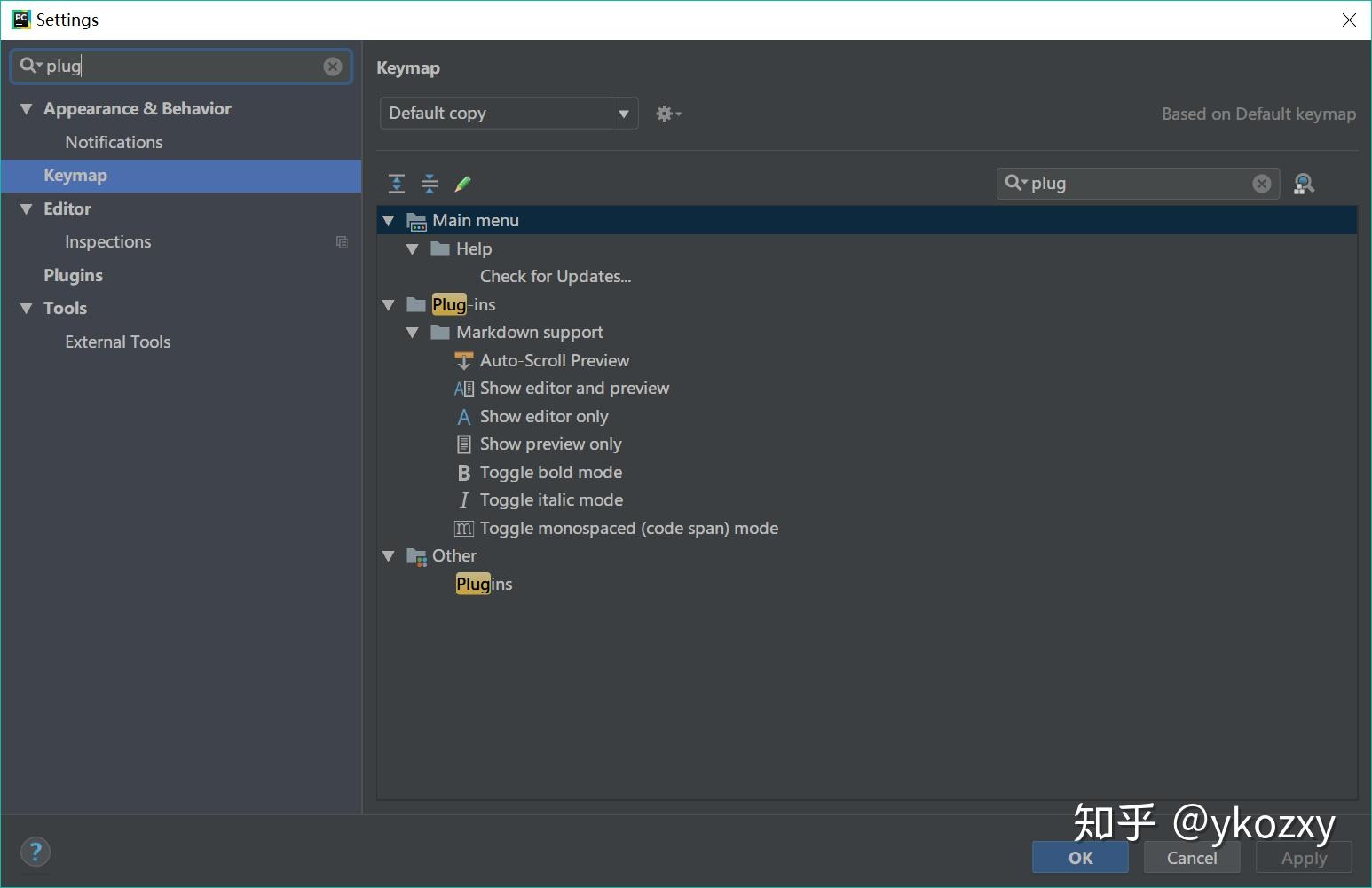This screenshot has width=1372, height=888.
Task: Select the Toggle bold mode action
Action: (551, 473)
